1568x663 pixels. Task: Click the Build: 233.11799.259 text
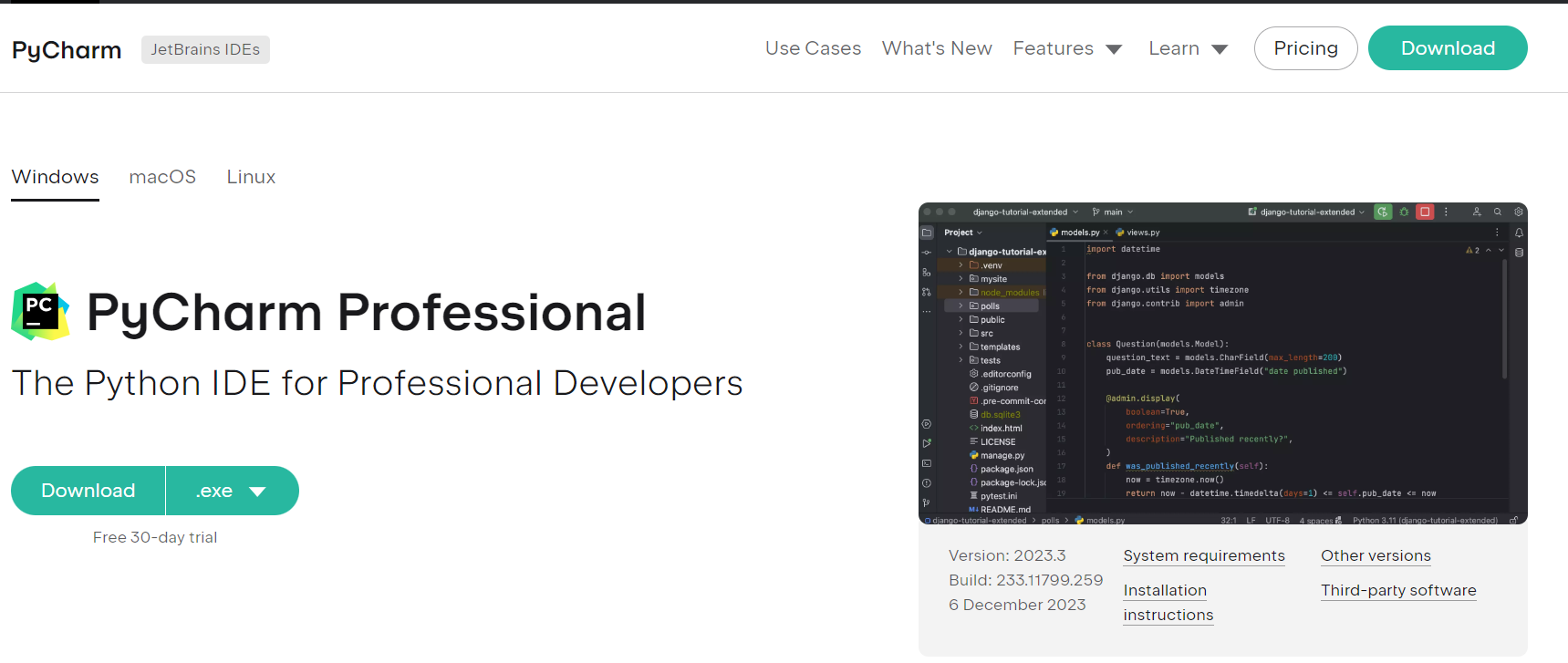1025,580
